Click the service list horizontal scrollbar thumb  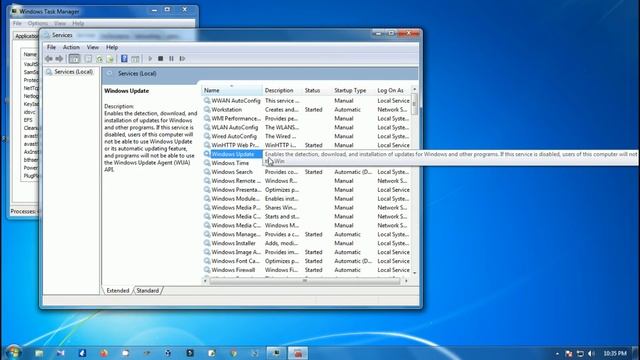[x=304, y=281]
